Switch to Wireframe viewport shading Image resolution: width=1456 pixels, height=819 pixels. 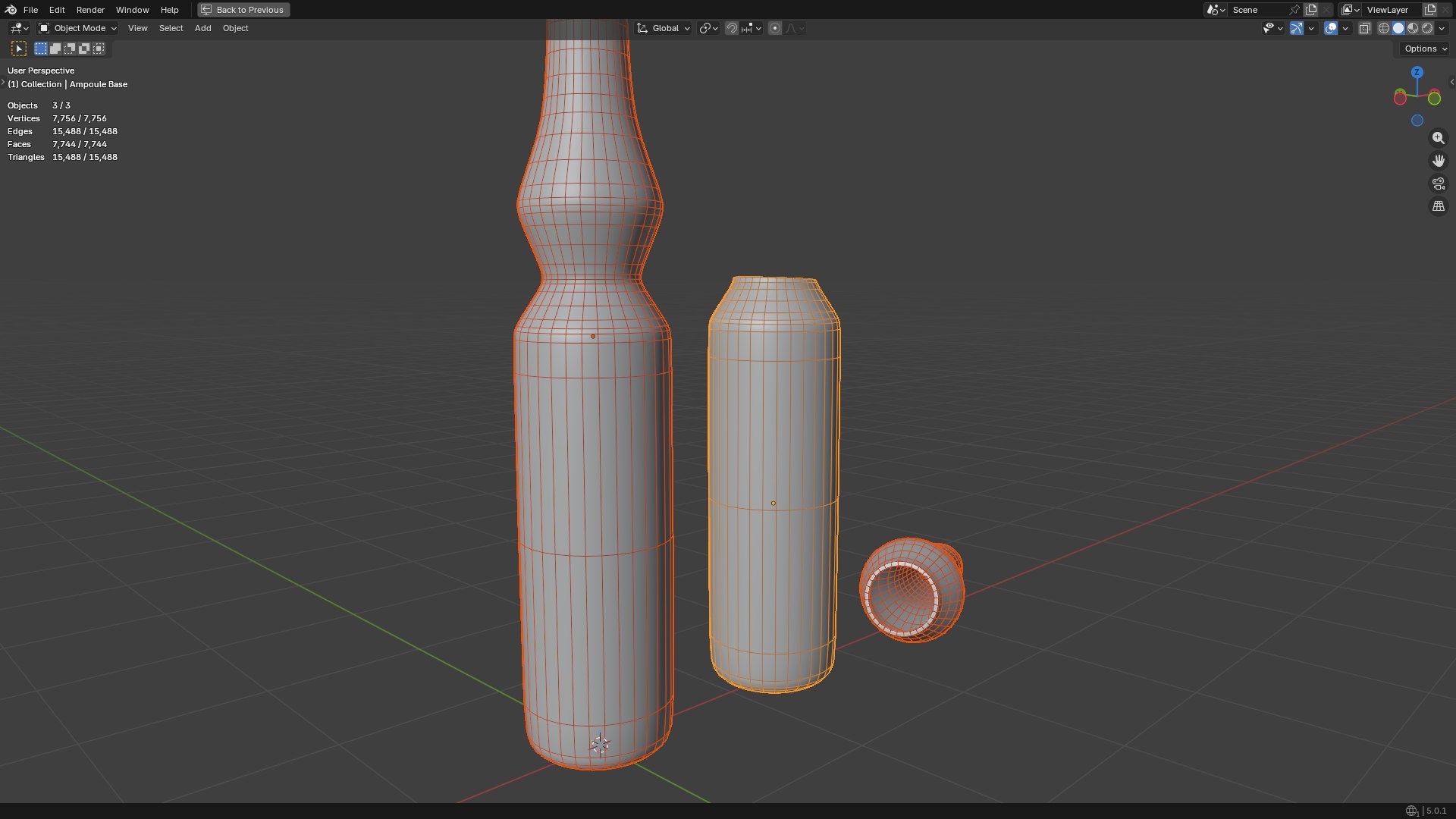[1384, 28]
